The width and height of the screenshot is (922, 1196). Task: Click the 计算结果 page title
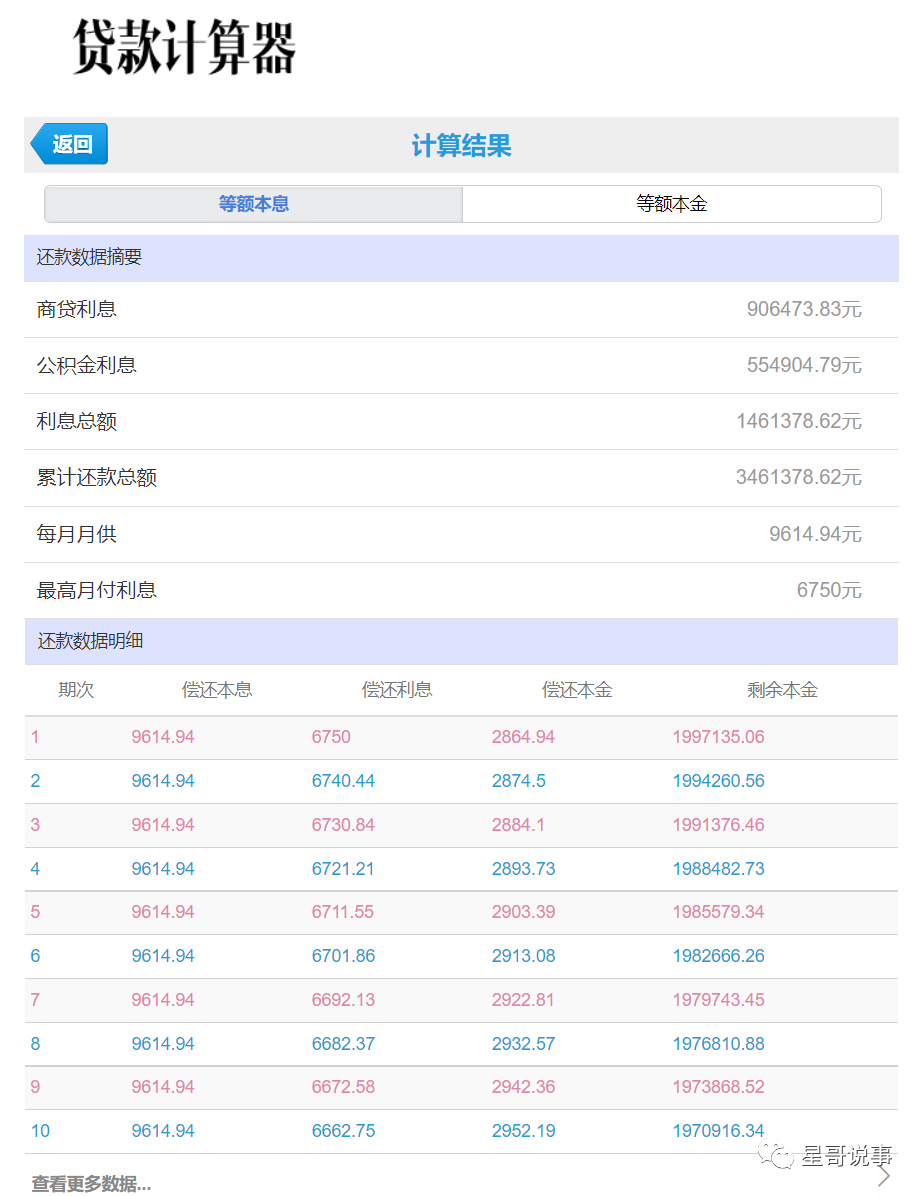[460, 143]
